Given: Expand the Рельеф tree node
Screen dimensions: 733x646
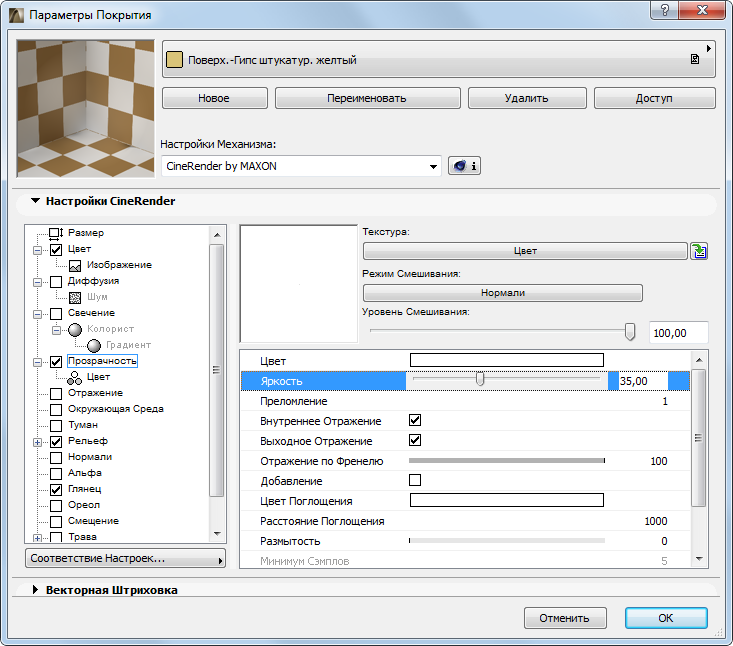Looking at the screenshot, I should 37,442.
